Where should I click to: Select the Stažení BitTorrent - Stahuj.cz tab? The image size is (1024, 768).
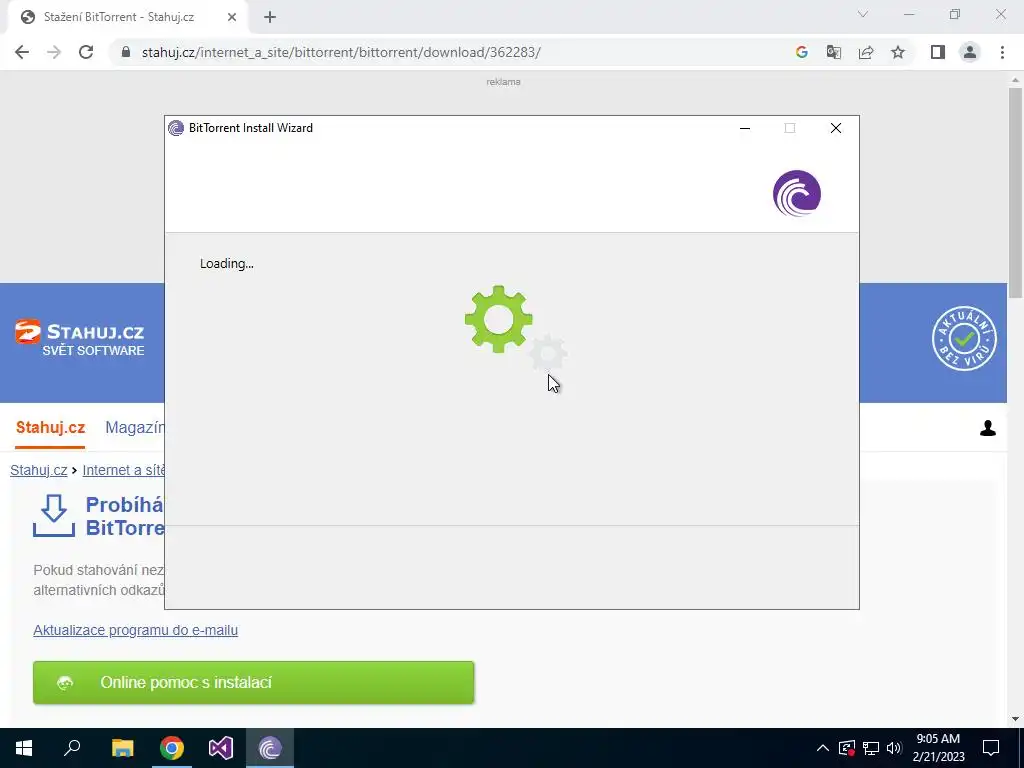click(x=127, y=17)
